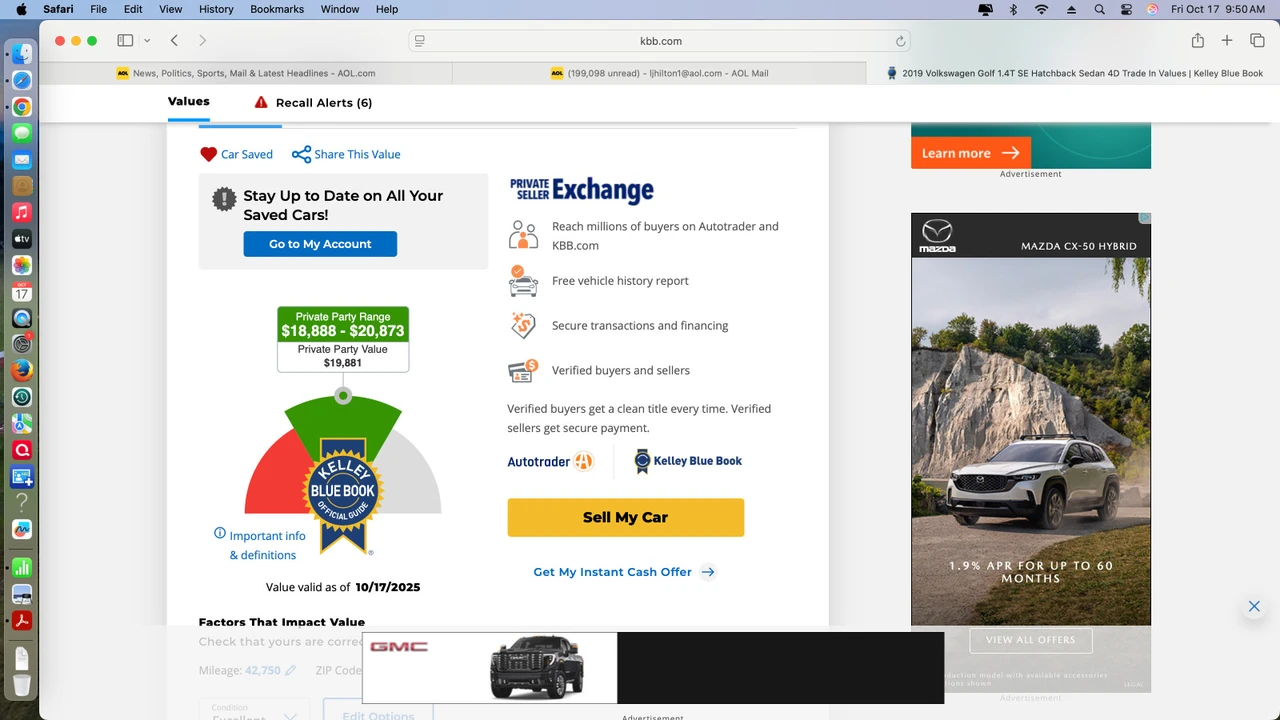Open the Bookmarks menu
This screenshot has height=720, width=1280.
click(277, 9)
